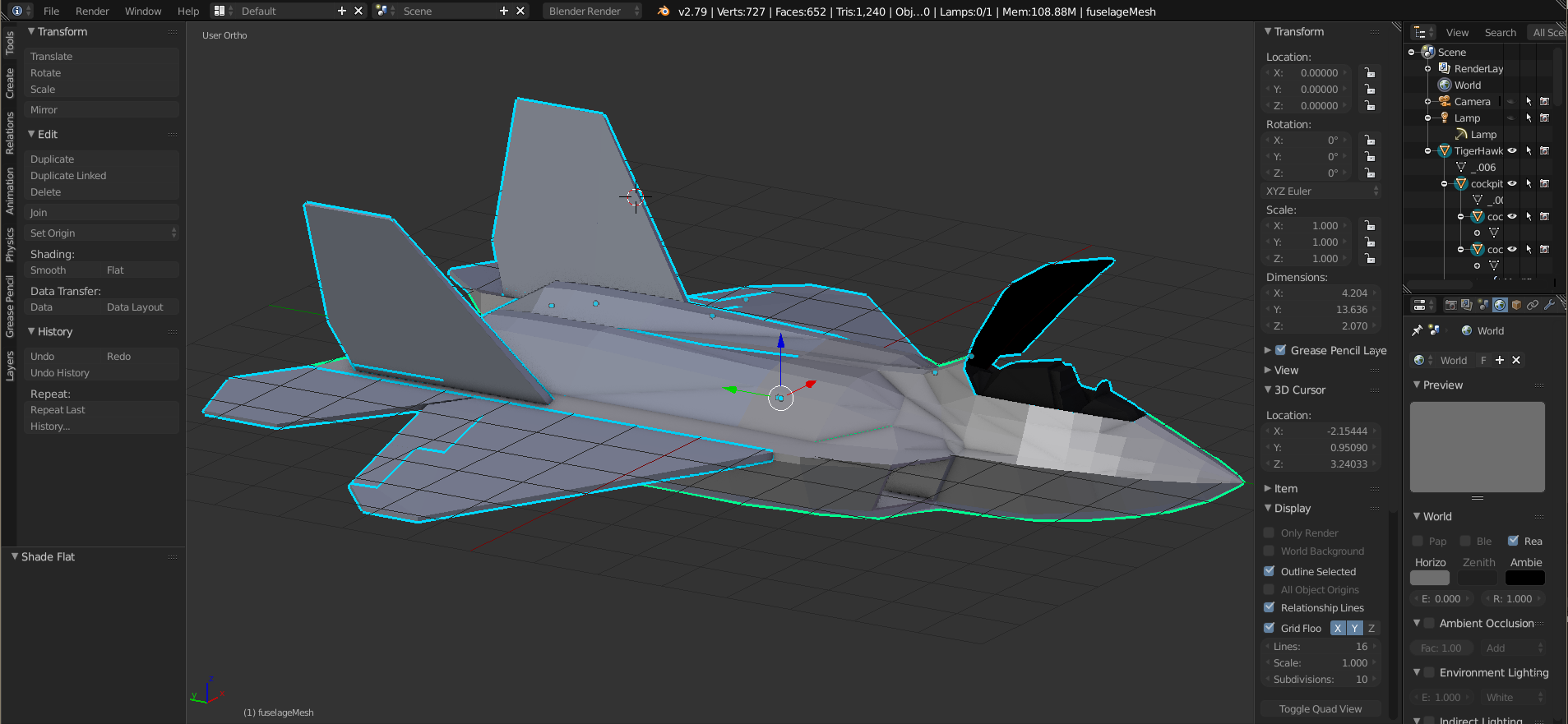Open the XYZ Euler rotation mode dropdown
Image resolution: width=1568 pixels, height=724 pixels.
click(x=1321, y=191)
